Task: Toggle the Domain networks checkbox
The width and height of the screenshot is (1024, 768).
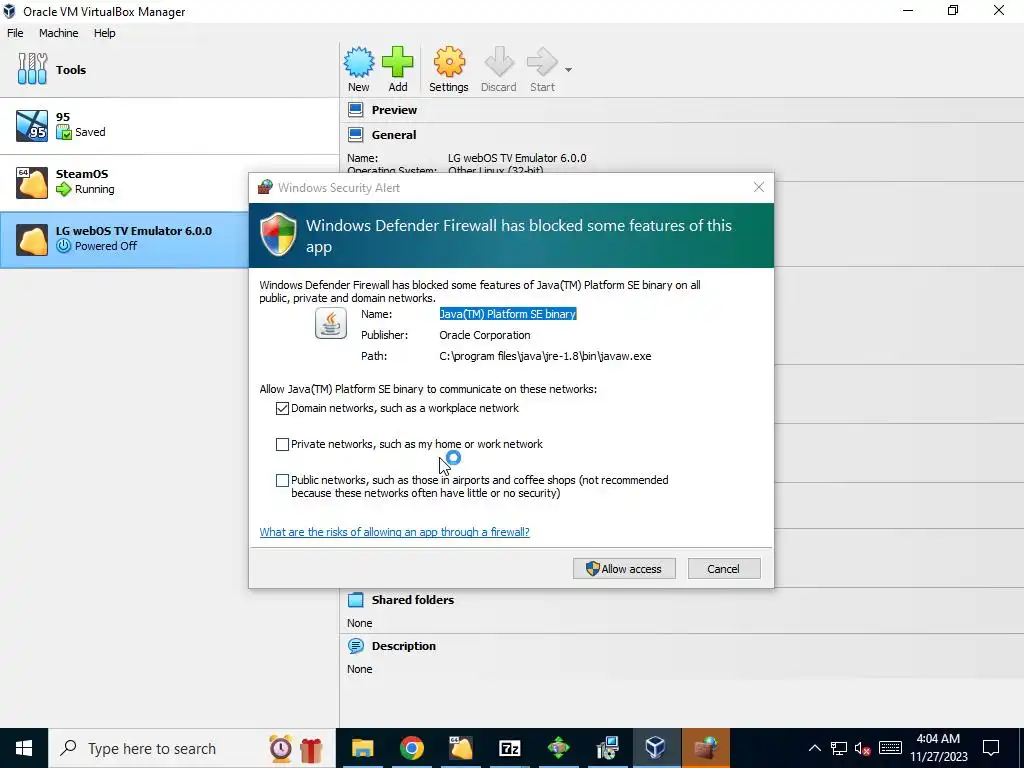Action: (x=282, y=408)
